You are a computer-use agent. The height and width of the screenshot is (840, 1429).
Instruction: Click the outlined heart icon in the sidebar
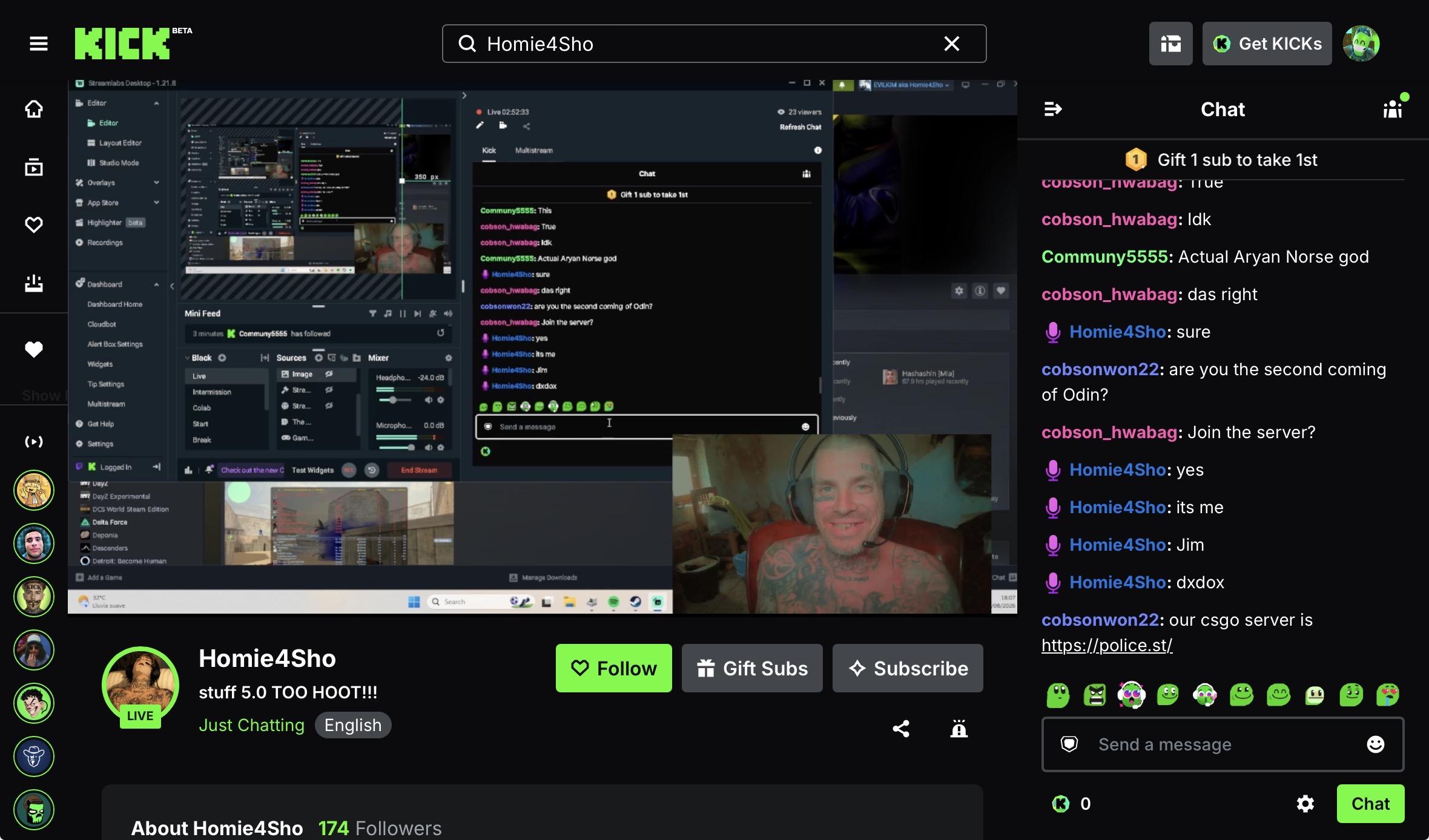34,225
